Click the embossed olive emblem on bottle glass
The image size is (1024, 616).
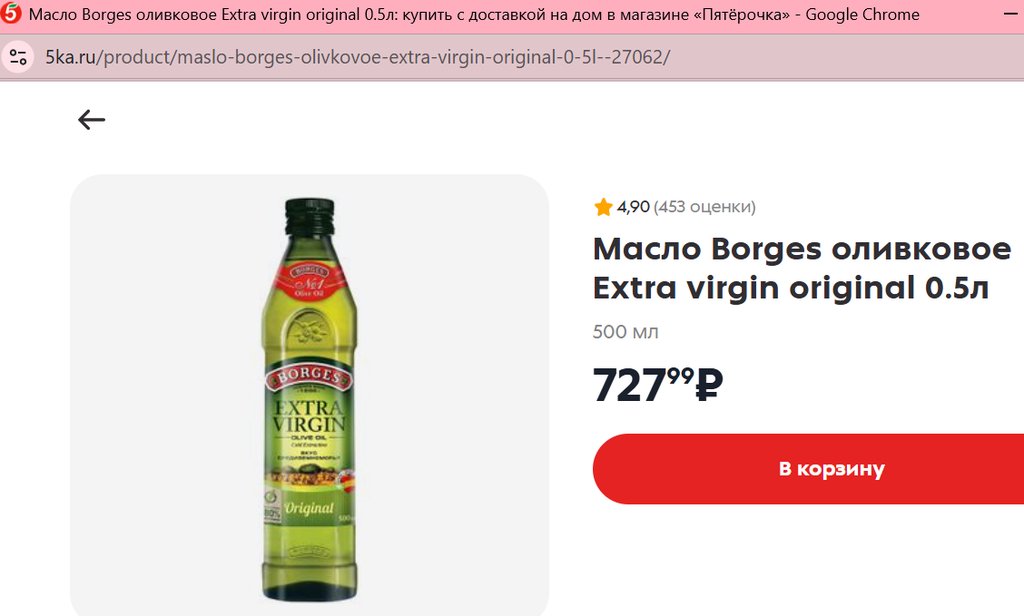pos(309,331)
